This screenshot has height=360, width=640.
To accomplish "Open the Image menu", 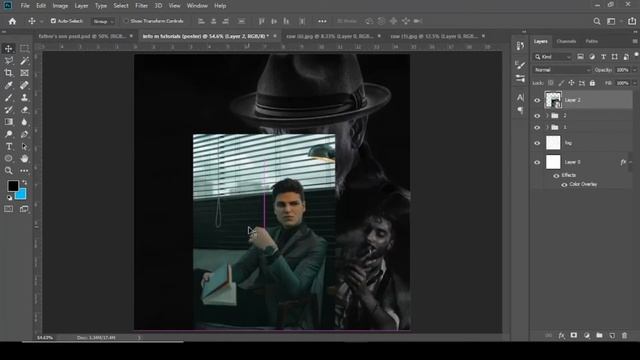I will [x=60, y=6].
